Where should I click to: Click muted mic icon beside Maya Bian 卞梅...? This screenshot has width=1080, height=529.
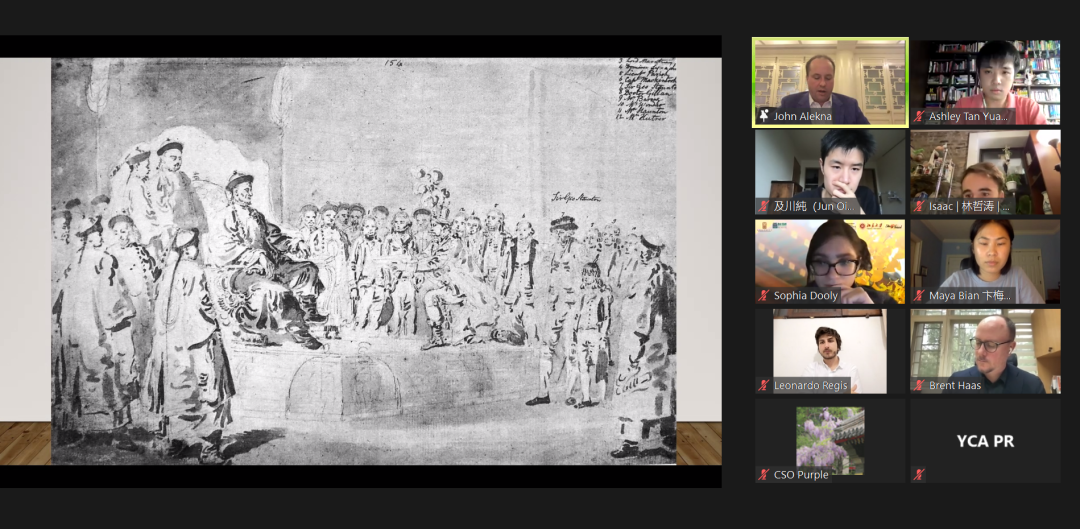pos(919,295)
